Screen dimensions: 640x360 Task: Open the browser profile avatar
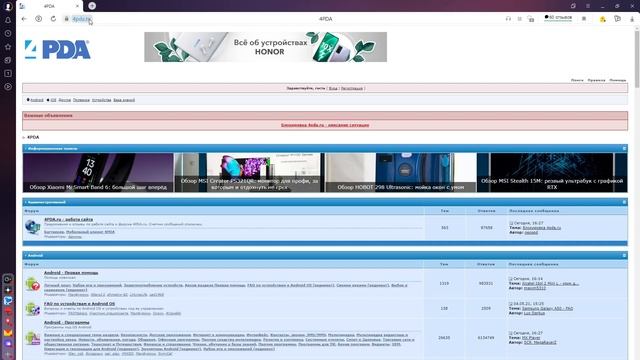(8, 6)
